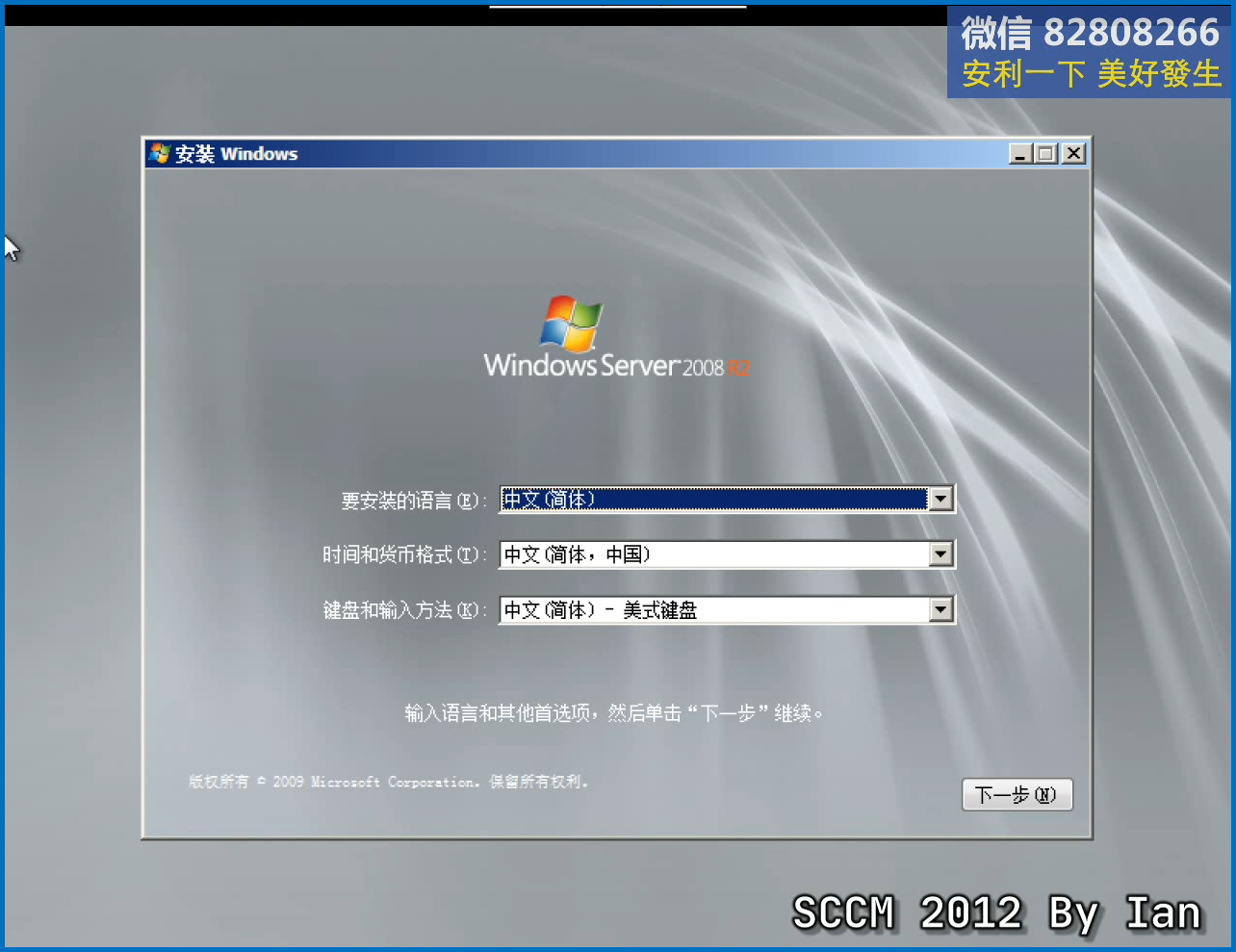Screen dimensions: 1236x952
Task: Expand the 键盘和输入方法 dropdown arrow
Action: 940,610
